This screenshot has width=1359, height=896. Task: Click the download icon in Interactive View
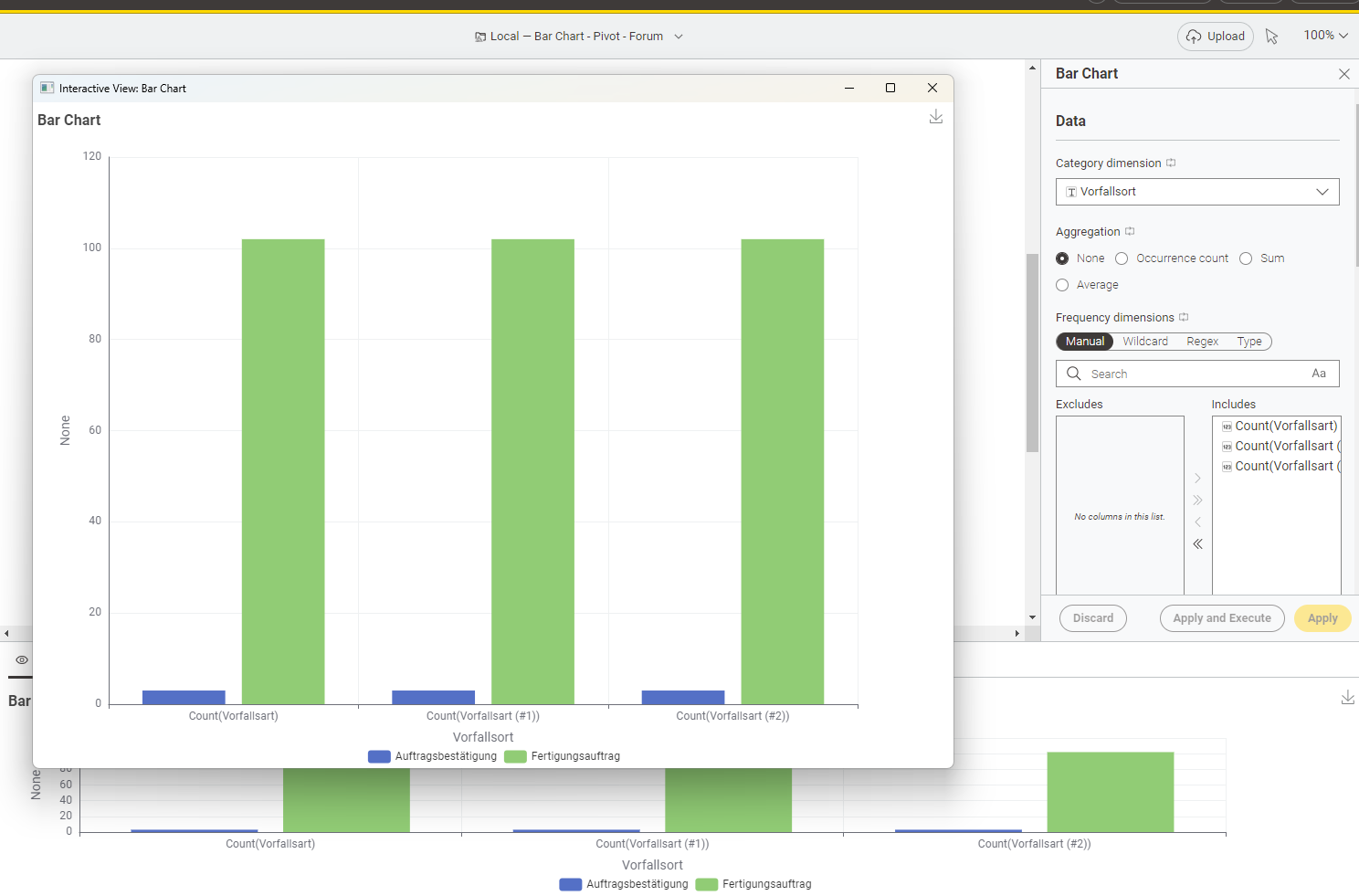(935, 117)
